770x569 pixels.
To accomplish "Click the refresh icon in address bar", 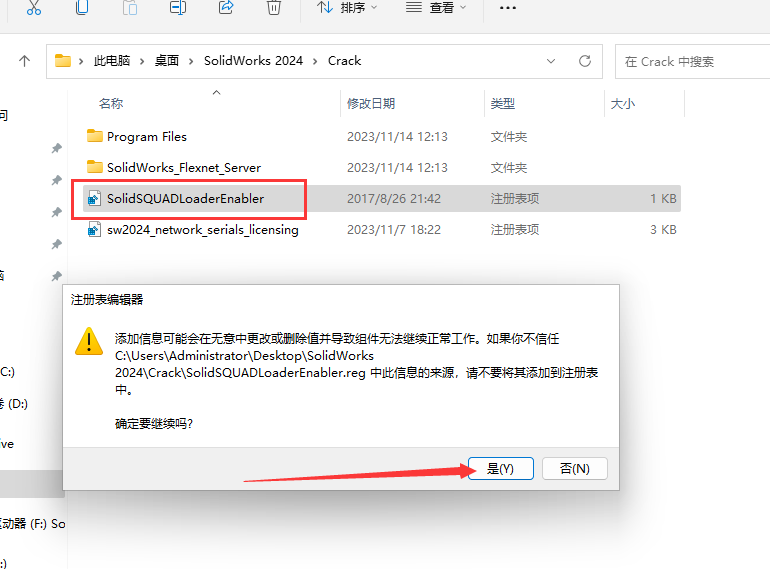I will tap(585, 61).
